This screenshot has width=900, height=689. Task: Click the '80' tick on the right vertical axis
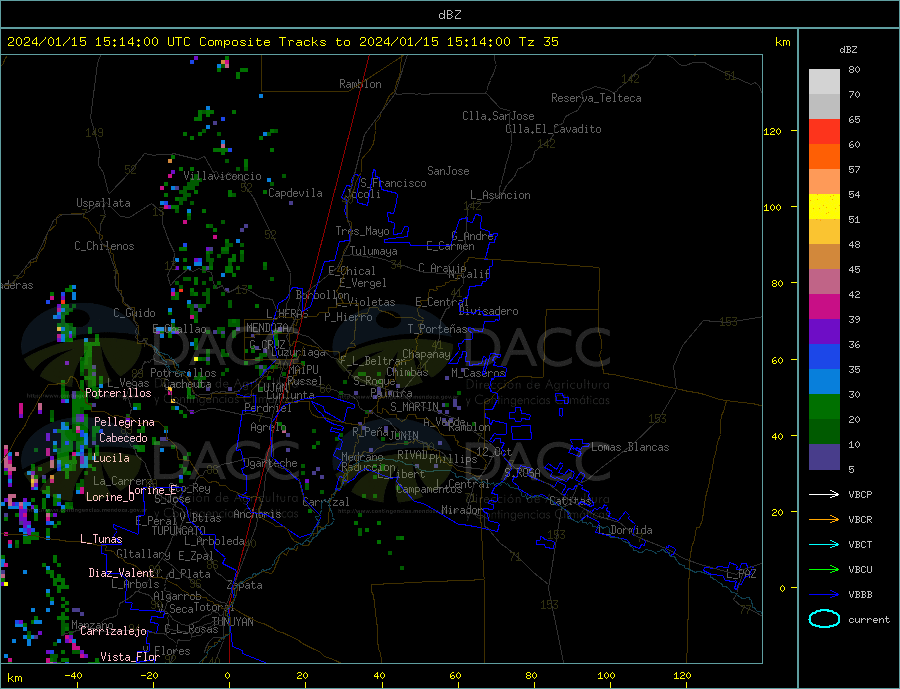(777, 283)
